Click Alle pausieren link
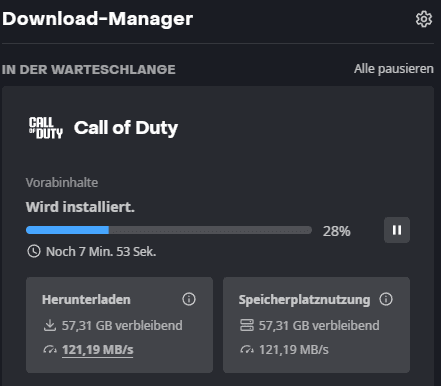The image size is (441, 386). pyautogui.click(x=394, y=69)
